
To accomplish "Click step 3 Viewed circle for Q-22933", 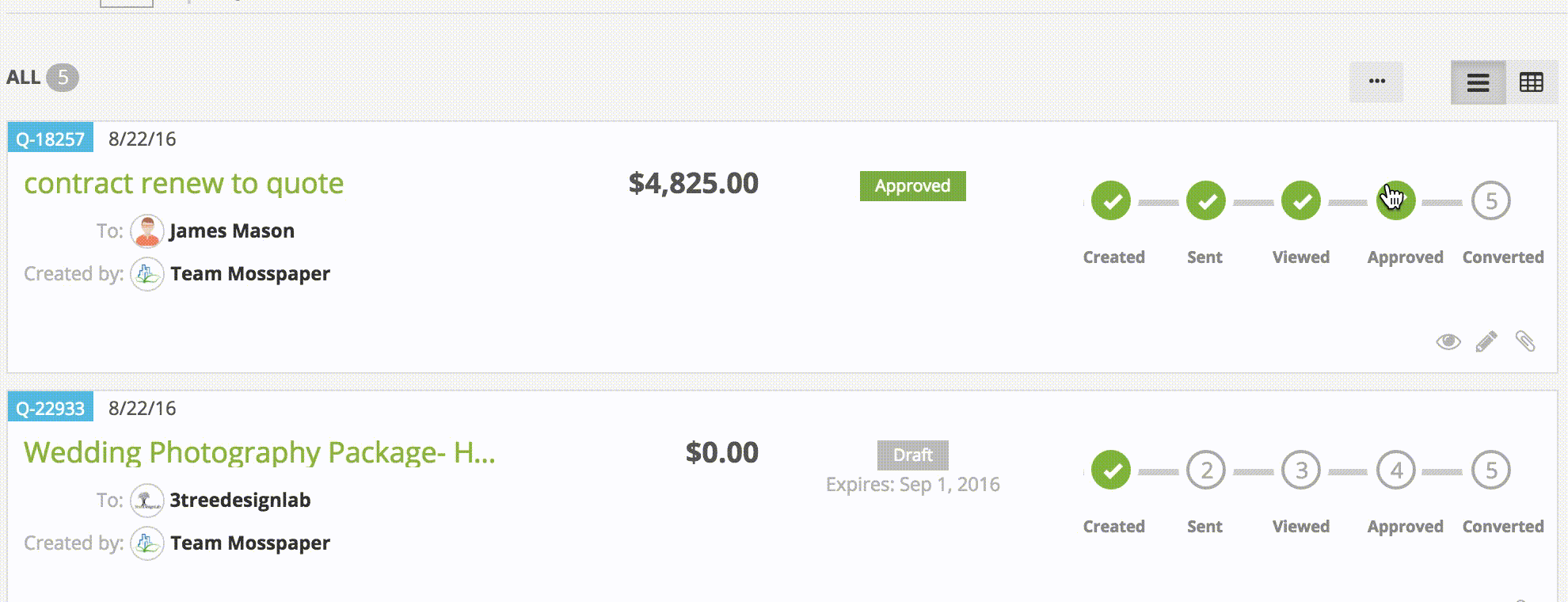I will click(1301, 471).
